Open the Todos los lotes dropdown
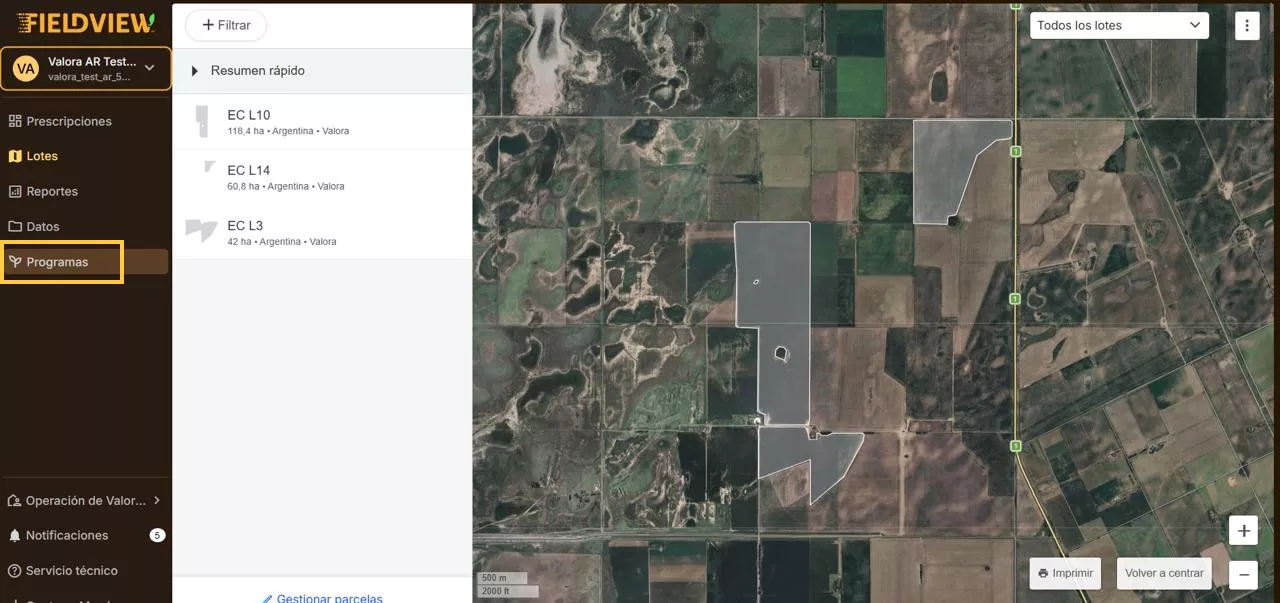 click(x=1118, y=26)
